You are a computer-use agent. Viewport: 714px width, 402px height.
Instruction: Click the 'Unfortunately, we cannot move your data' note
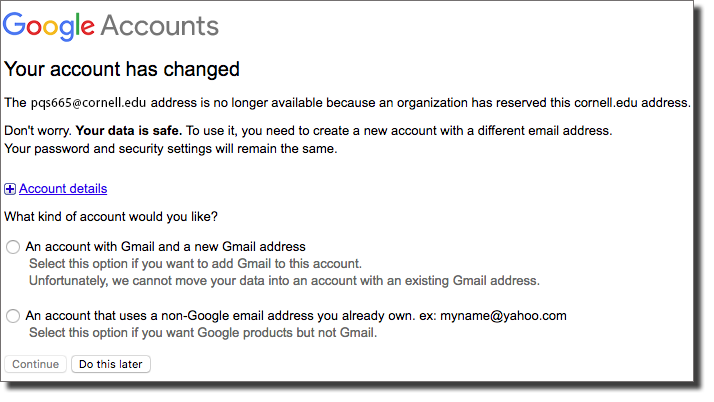(284, 281)
